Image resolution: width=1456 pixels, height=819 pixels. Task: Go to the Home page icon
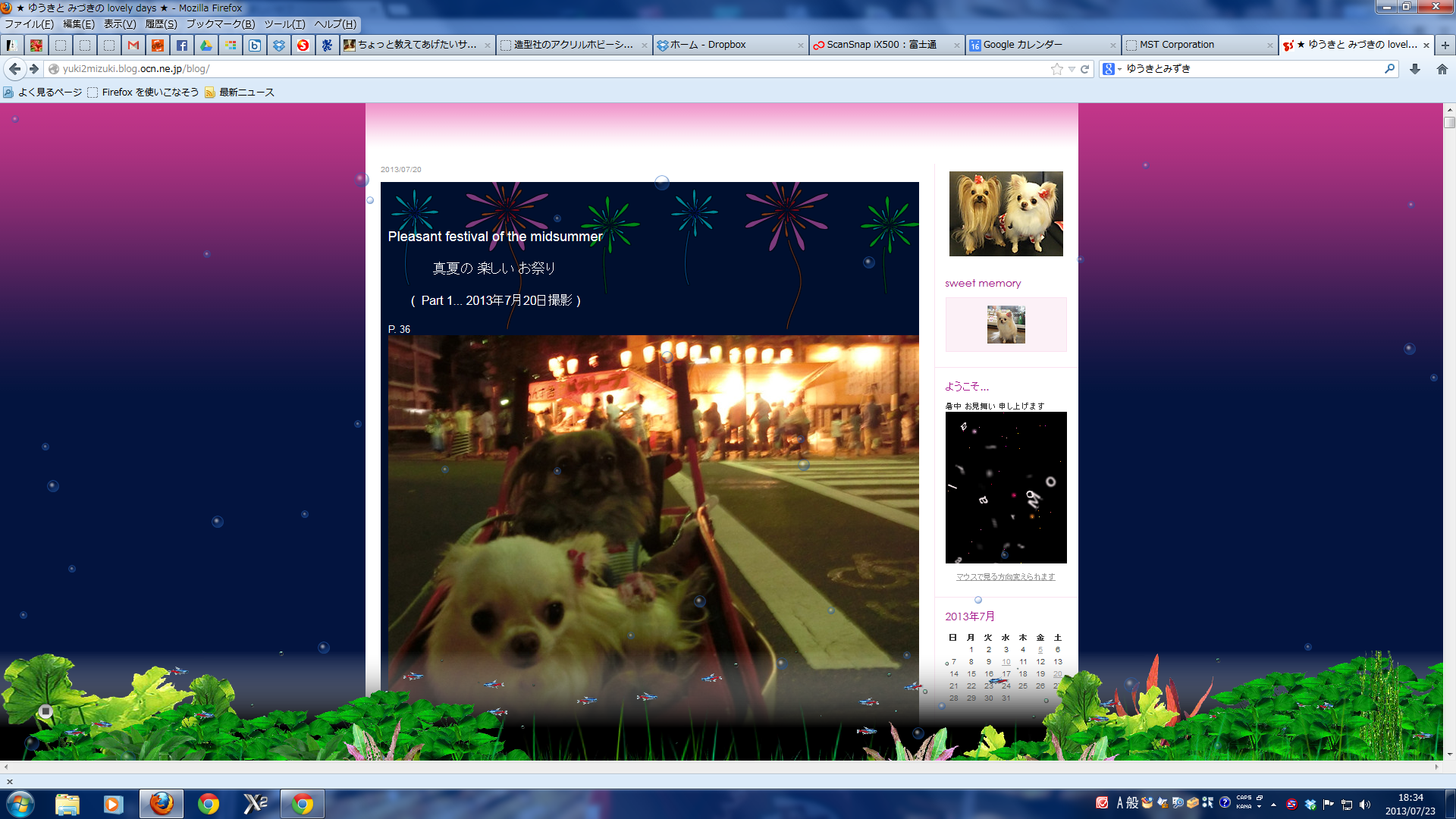click(1442, 69)
